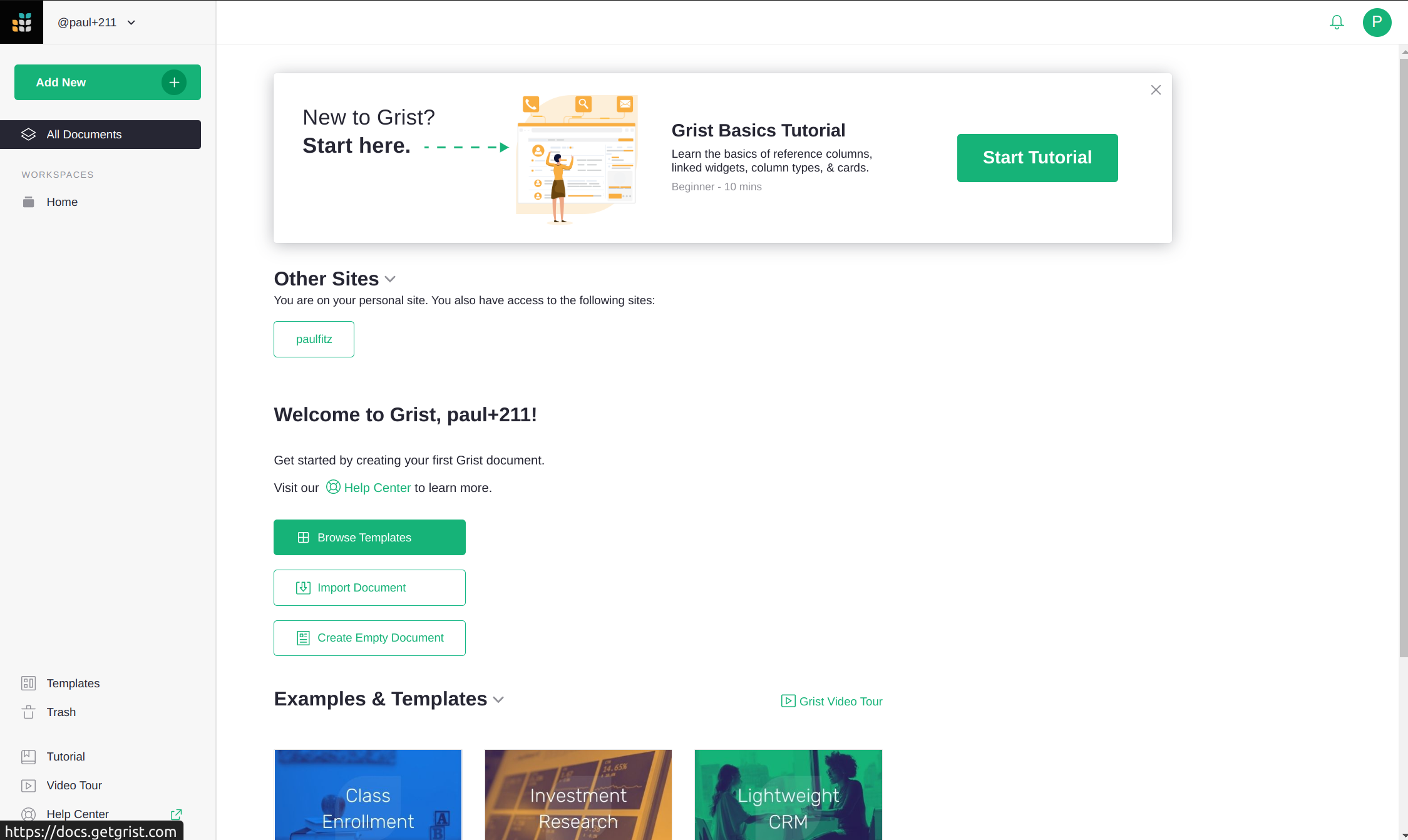Click plus icon on Add New
The height and width of the screenshot is (840, 1408).
[174, 82]
